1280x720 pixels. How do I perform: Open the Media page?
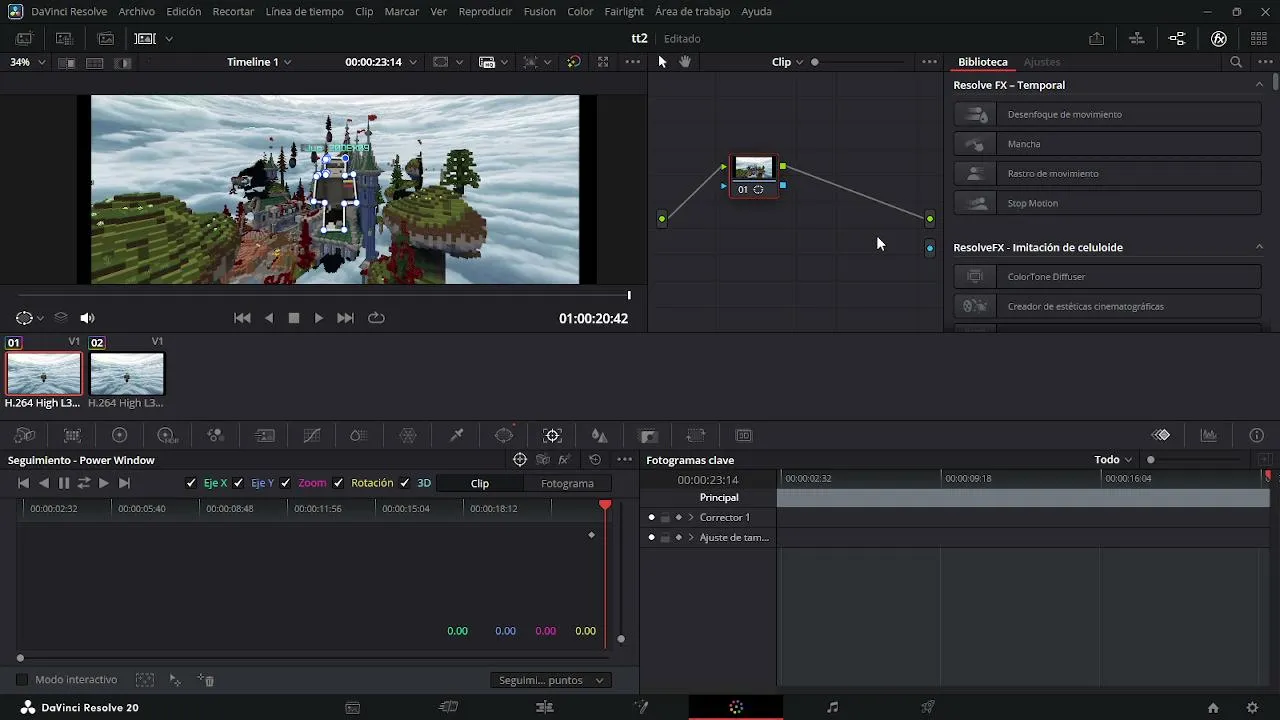click(353, 707)
